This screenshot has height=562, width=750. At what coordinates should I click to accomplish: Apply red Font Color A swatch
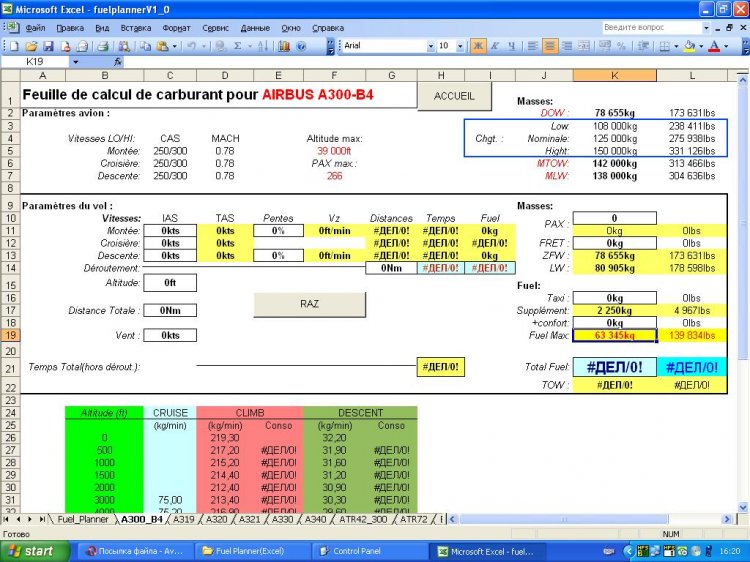click(714, 46)
